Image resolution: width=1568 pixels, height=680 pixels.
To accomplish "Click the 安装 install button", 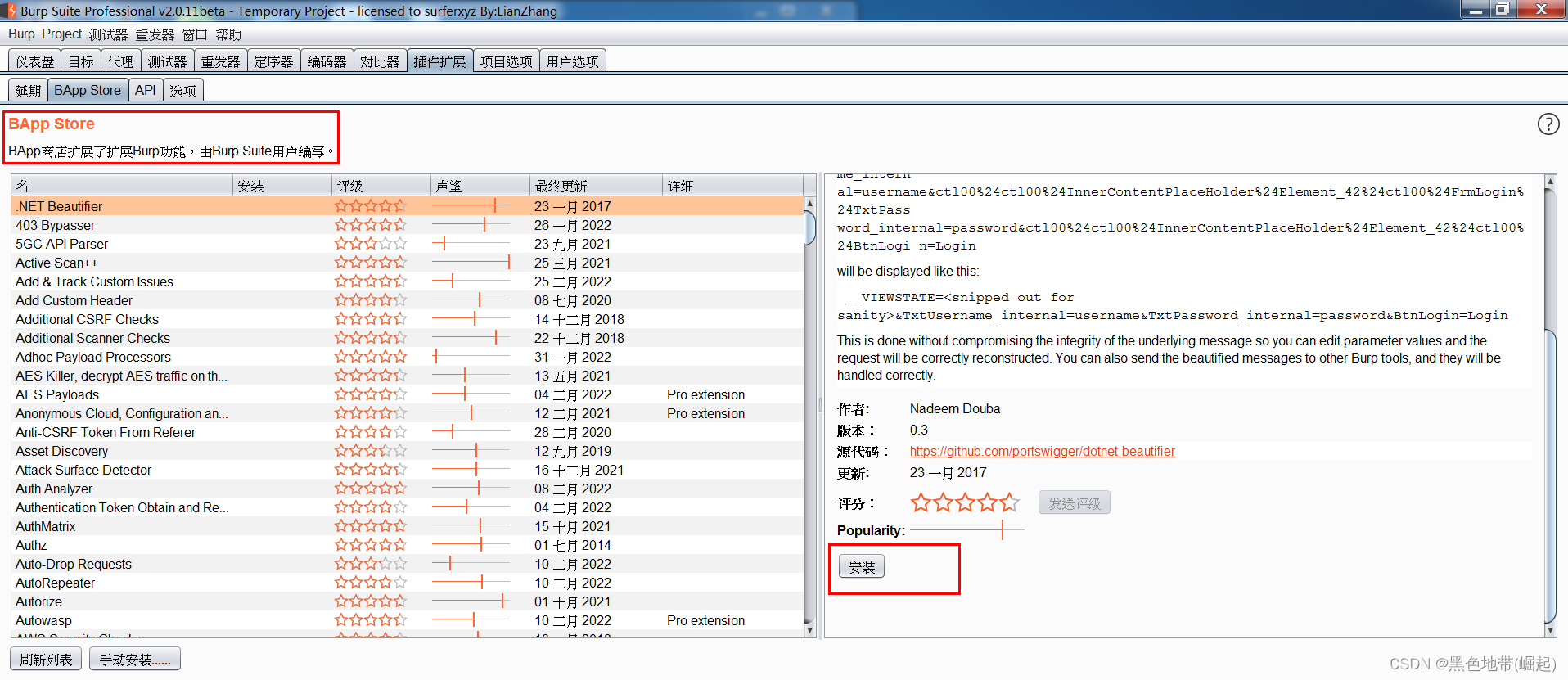I will click(x=862, y=566).
